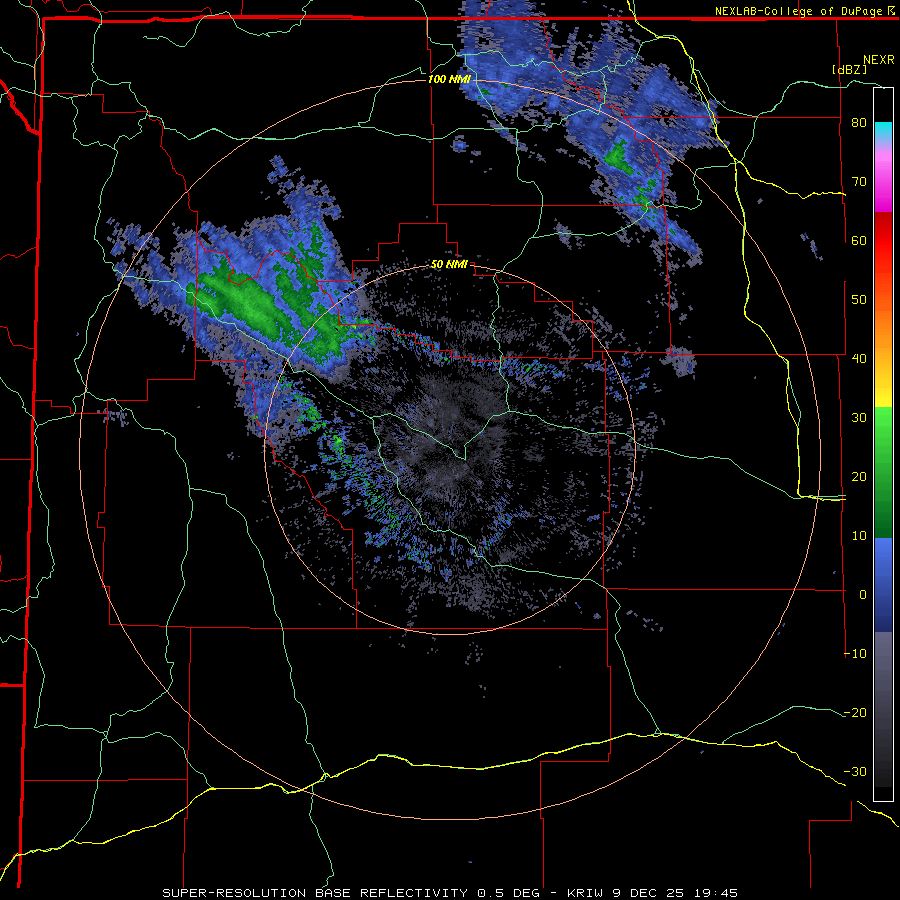Image resolution: width=900 pixels, height=900 pixels.
Task: Click the 'SUPER-RESOLUTION BASE REFLECTIVITY' product title
Action: coord(315,893)
